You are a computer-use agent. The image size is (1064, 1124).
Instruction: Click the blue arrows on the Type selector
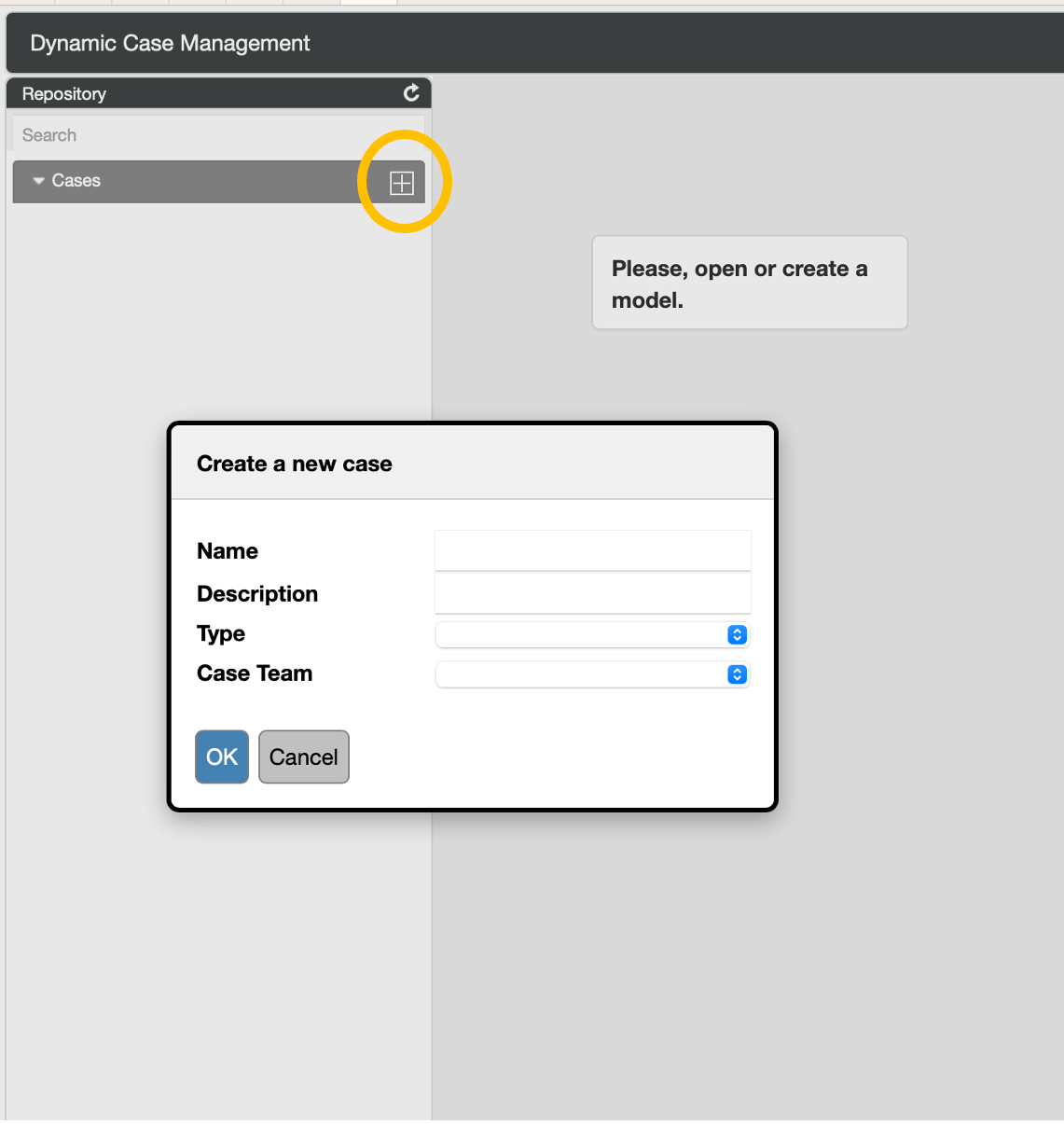coord(737,635)
